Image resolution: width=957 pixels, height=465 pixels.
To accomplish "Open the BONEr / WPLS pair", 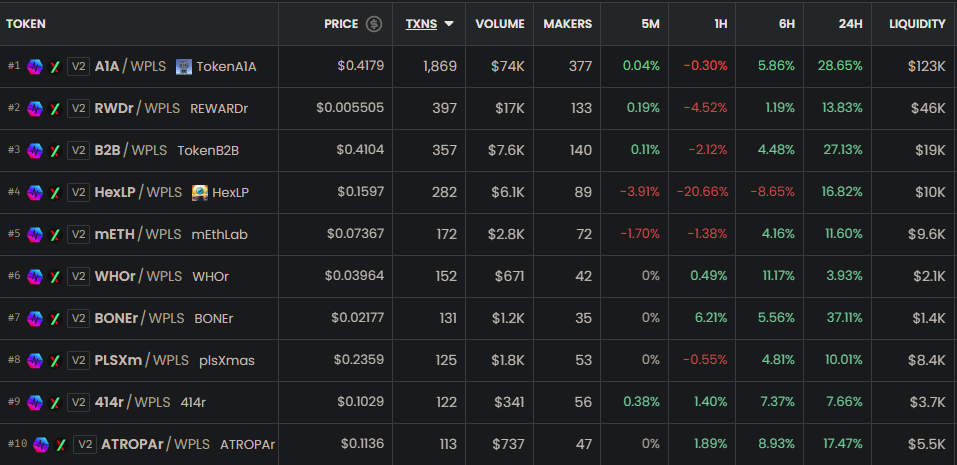I will pos(139,318).
